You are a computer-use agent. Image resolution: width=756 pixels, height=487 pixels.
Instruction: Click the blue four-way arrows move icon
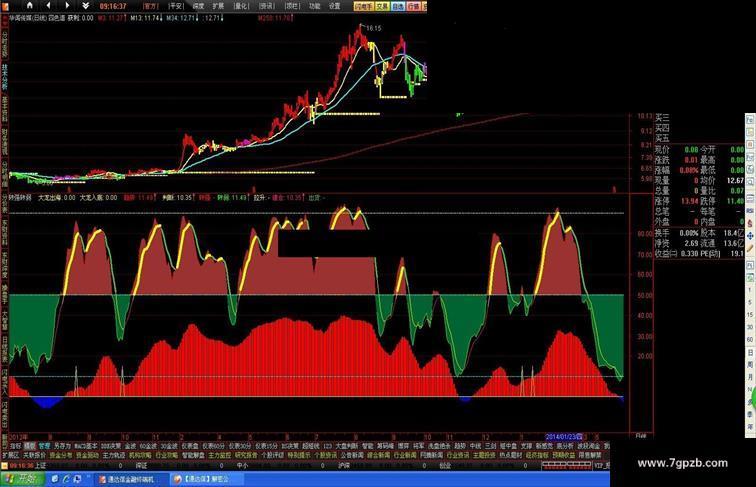coord(750,236)
